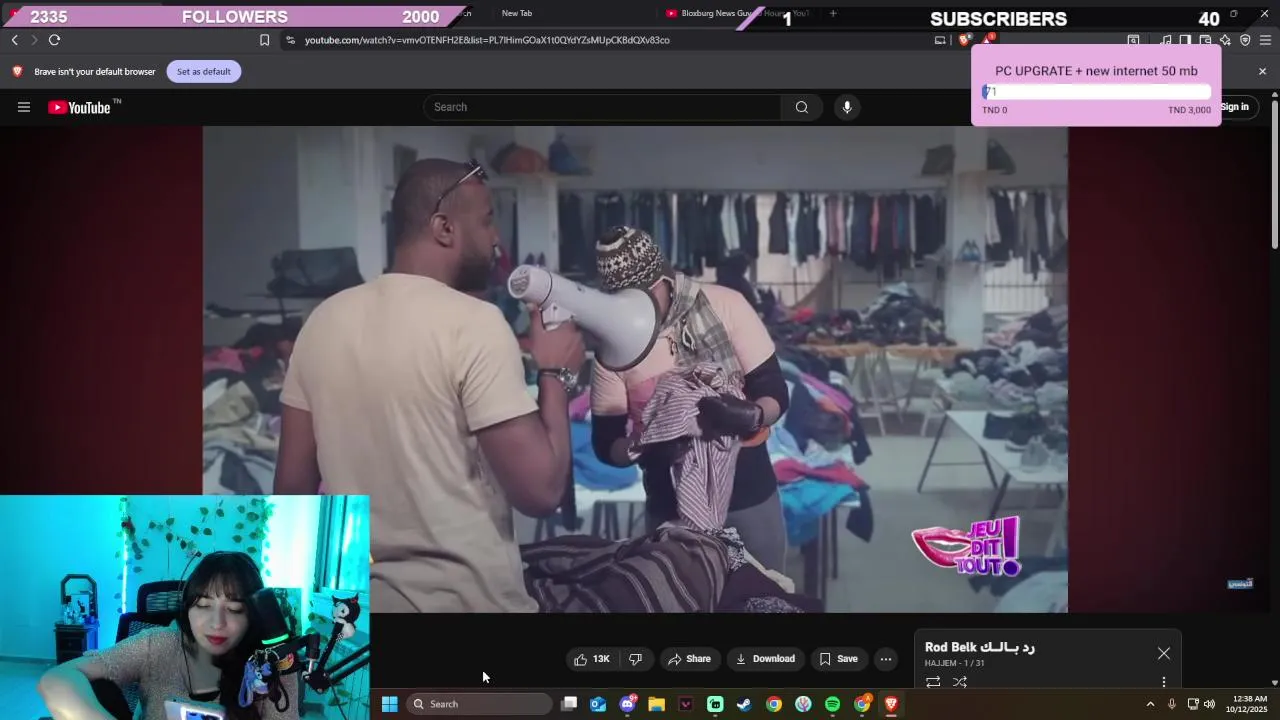Open the green Streamlabs-style taskbar icon
Viewport: 1280px width, 720px height.
coord(715,704)
